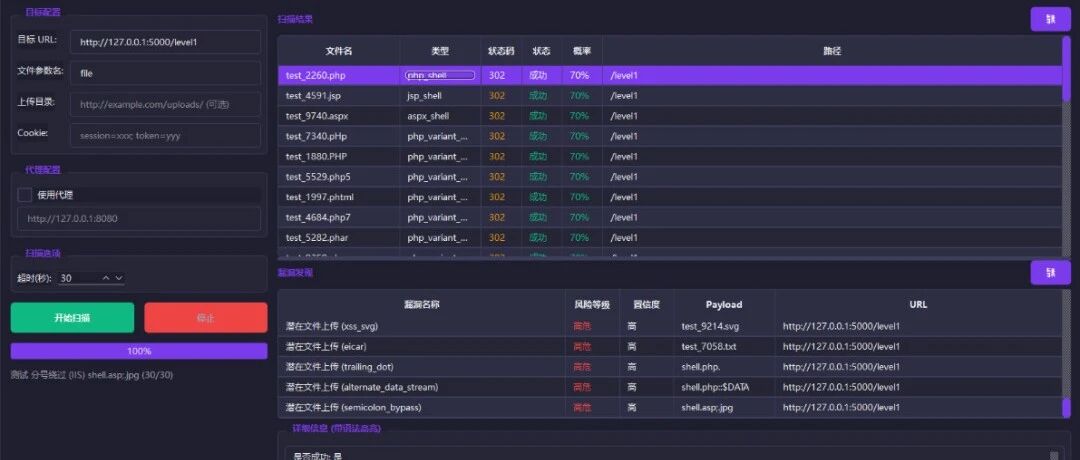Select vulnerability 潜在文件上传 (eicar)
The image size is (1080, 460).
tap(327, 346)
